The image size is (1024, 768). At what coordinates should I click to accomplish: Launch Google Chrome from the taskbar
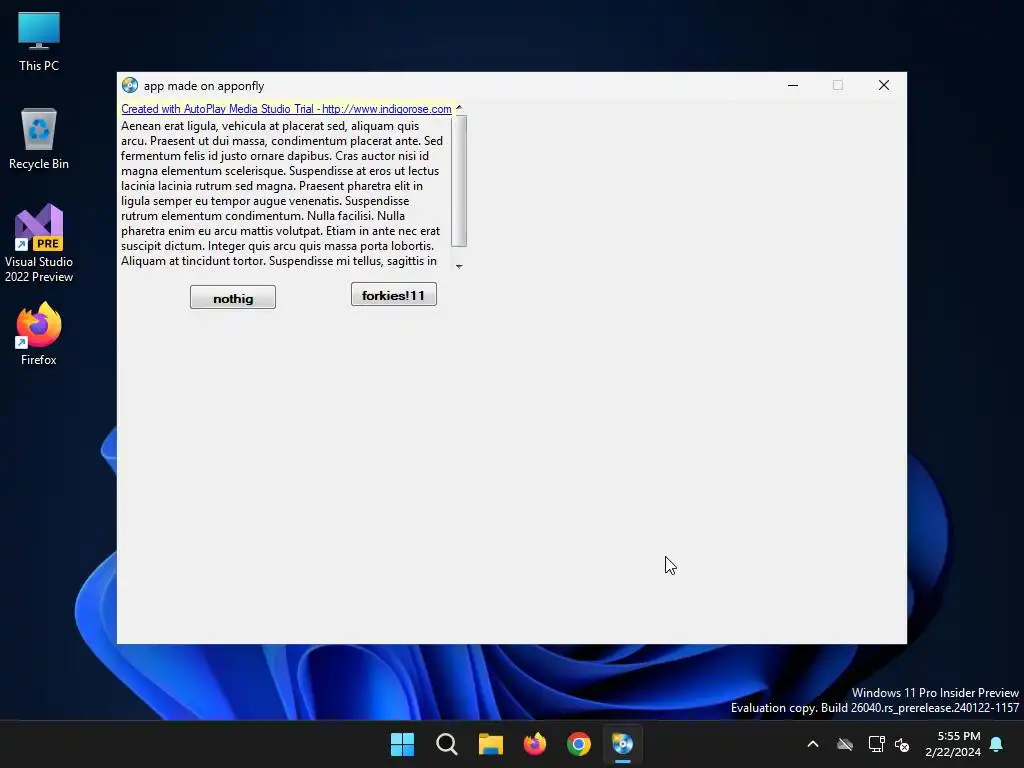pyautogui.click(x=579, y=744)
